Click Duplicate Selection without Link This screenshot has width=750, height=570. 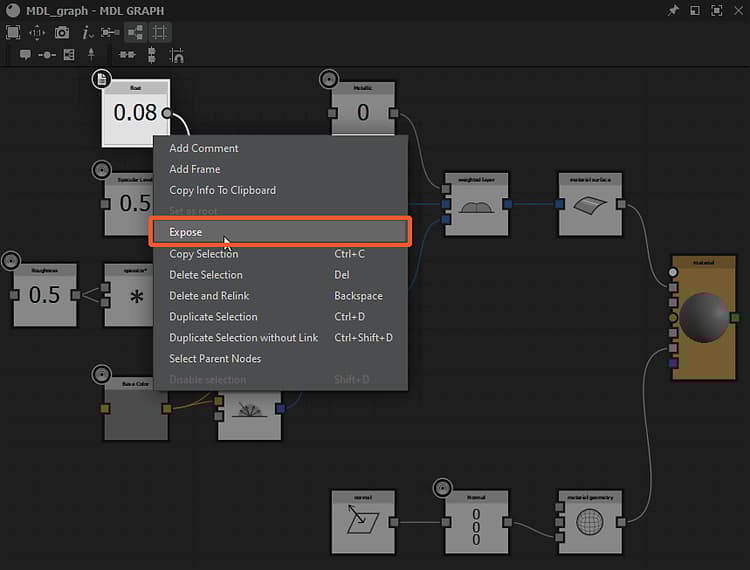click(x=280, y=338)
